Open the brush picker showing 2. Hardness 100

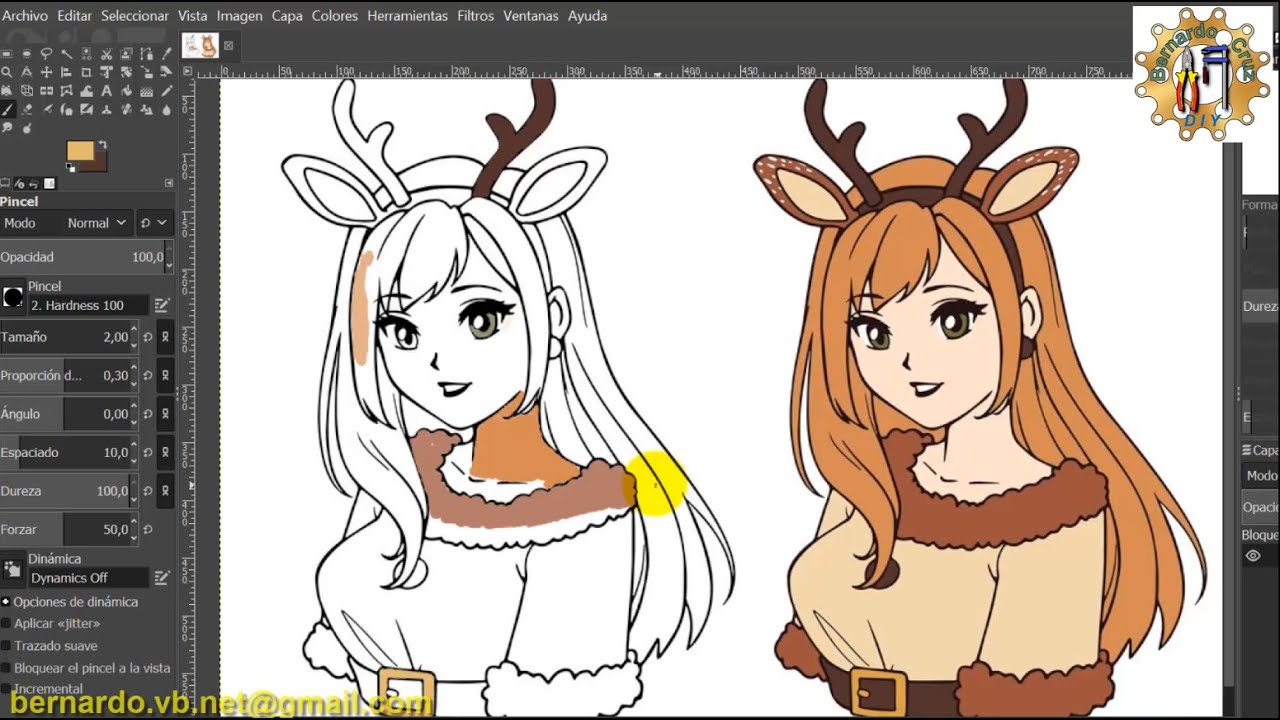[13, 297]
